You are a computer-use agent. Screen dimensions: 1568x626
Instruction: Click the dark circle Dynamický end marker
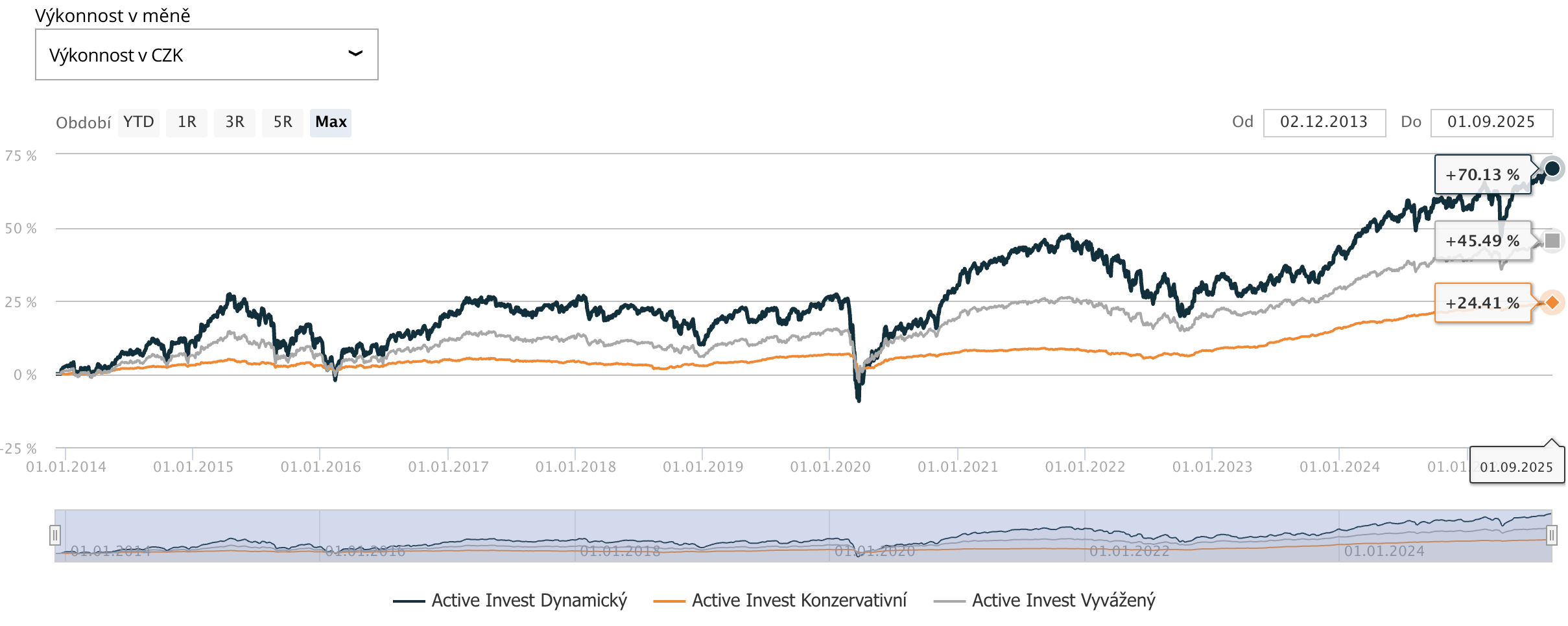pos(1552,169)
